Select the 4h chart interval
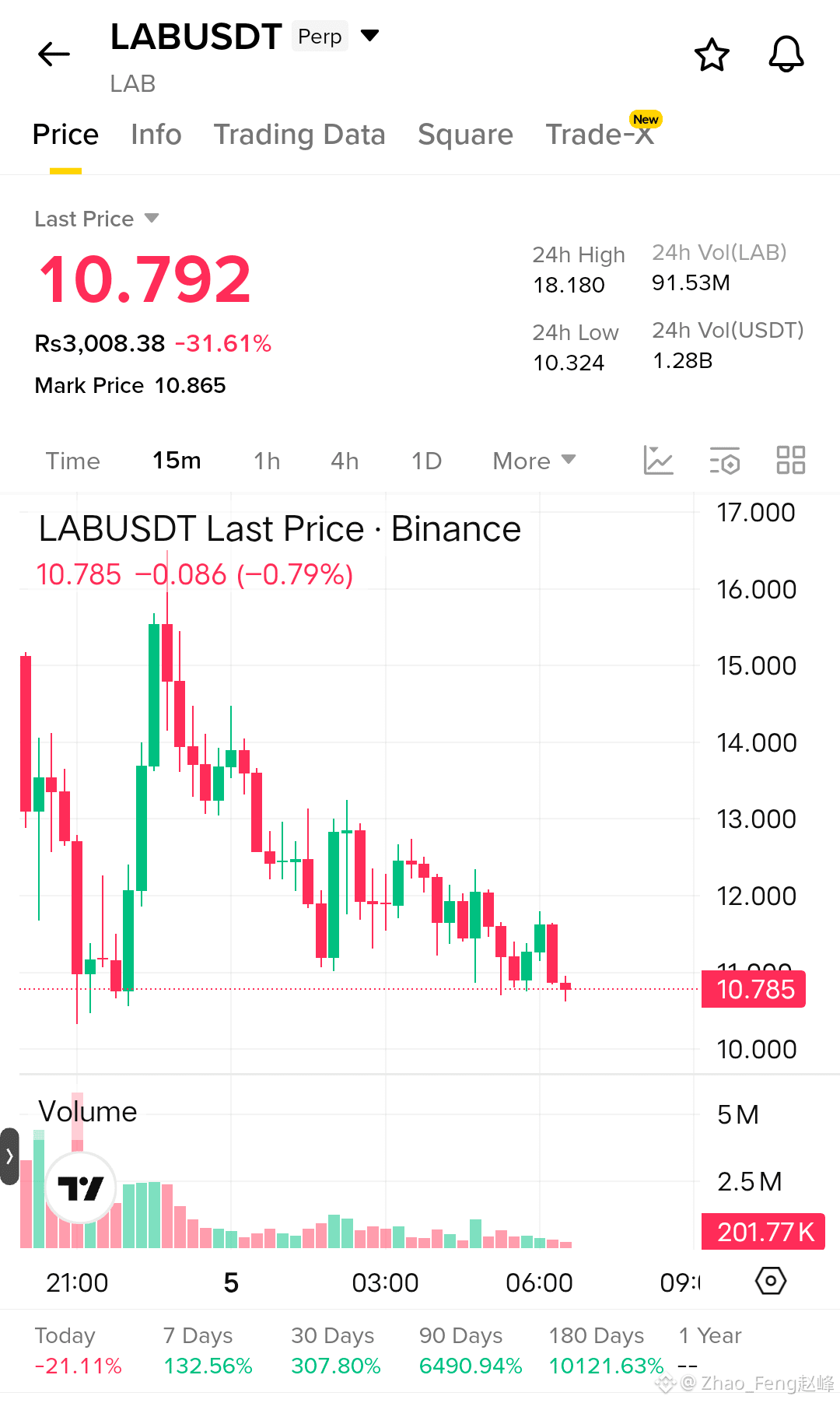 point(345,461)
